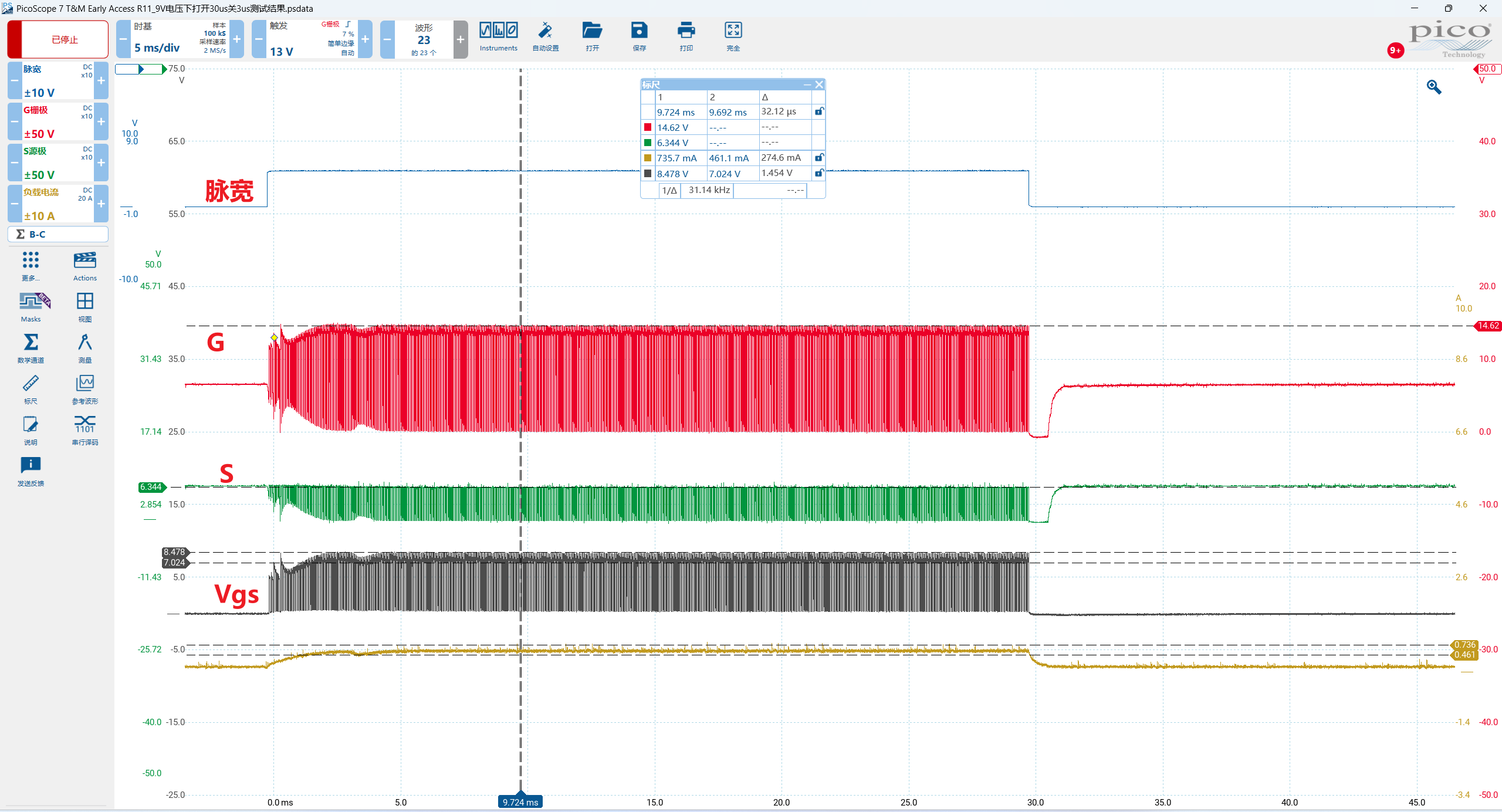This screenshot has height=812, width=1502.
Task: Open the math channels sigma icon
Action: point(31,342)
